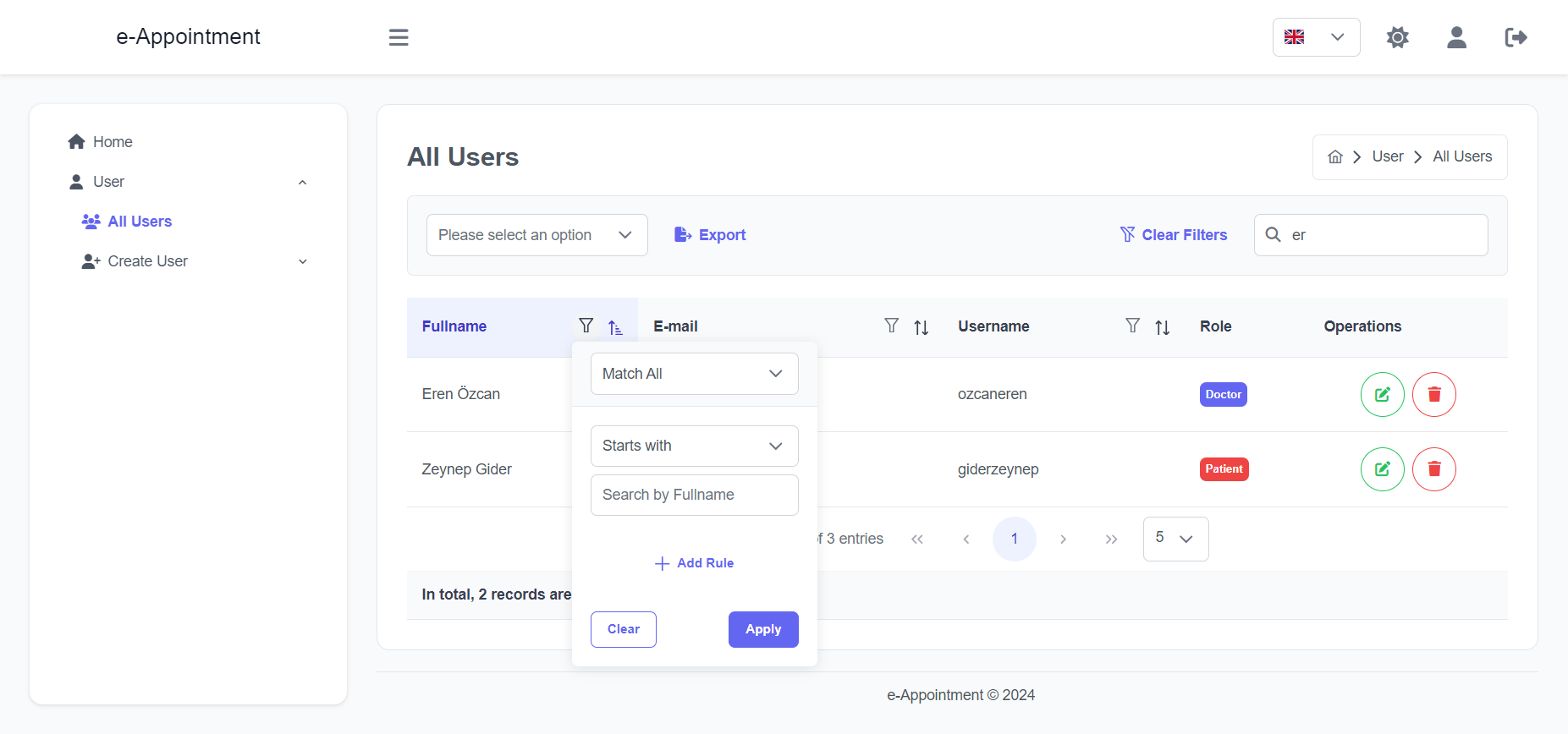This screenshot has width=1568, height=734.
Task: Click the logout icon
Action: click(1516, 37)
